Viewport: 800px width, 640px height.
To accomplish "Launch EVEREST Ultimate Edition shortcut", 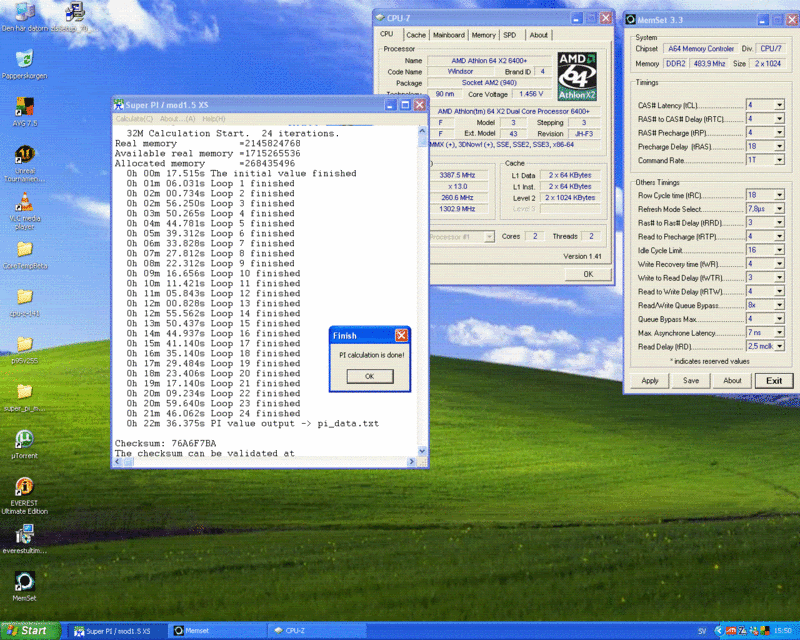I will coord(24,496).
